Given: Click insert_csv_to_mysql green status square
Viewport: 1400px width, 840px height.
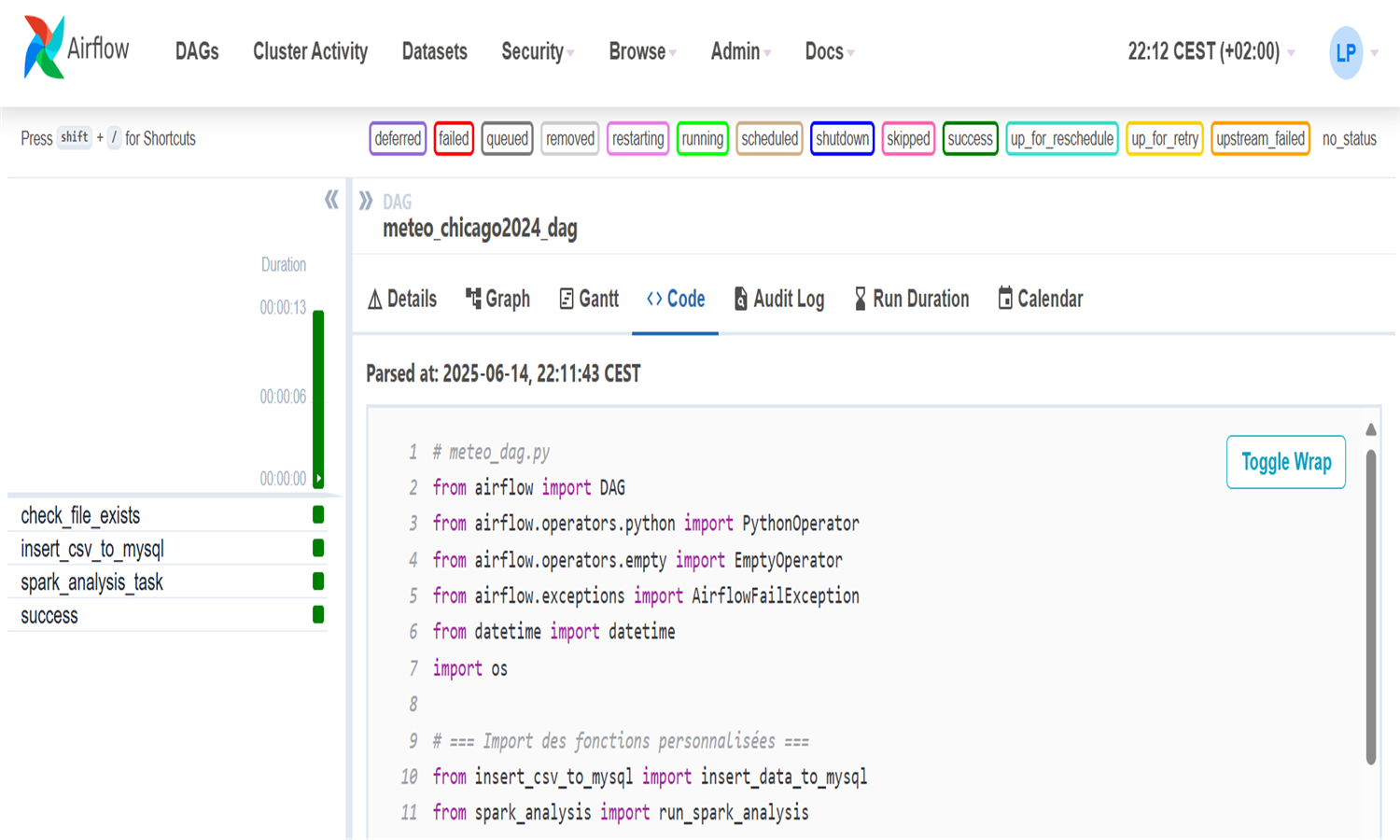Looking at the screenshot, I should [x=318, y=548].
